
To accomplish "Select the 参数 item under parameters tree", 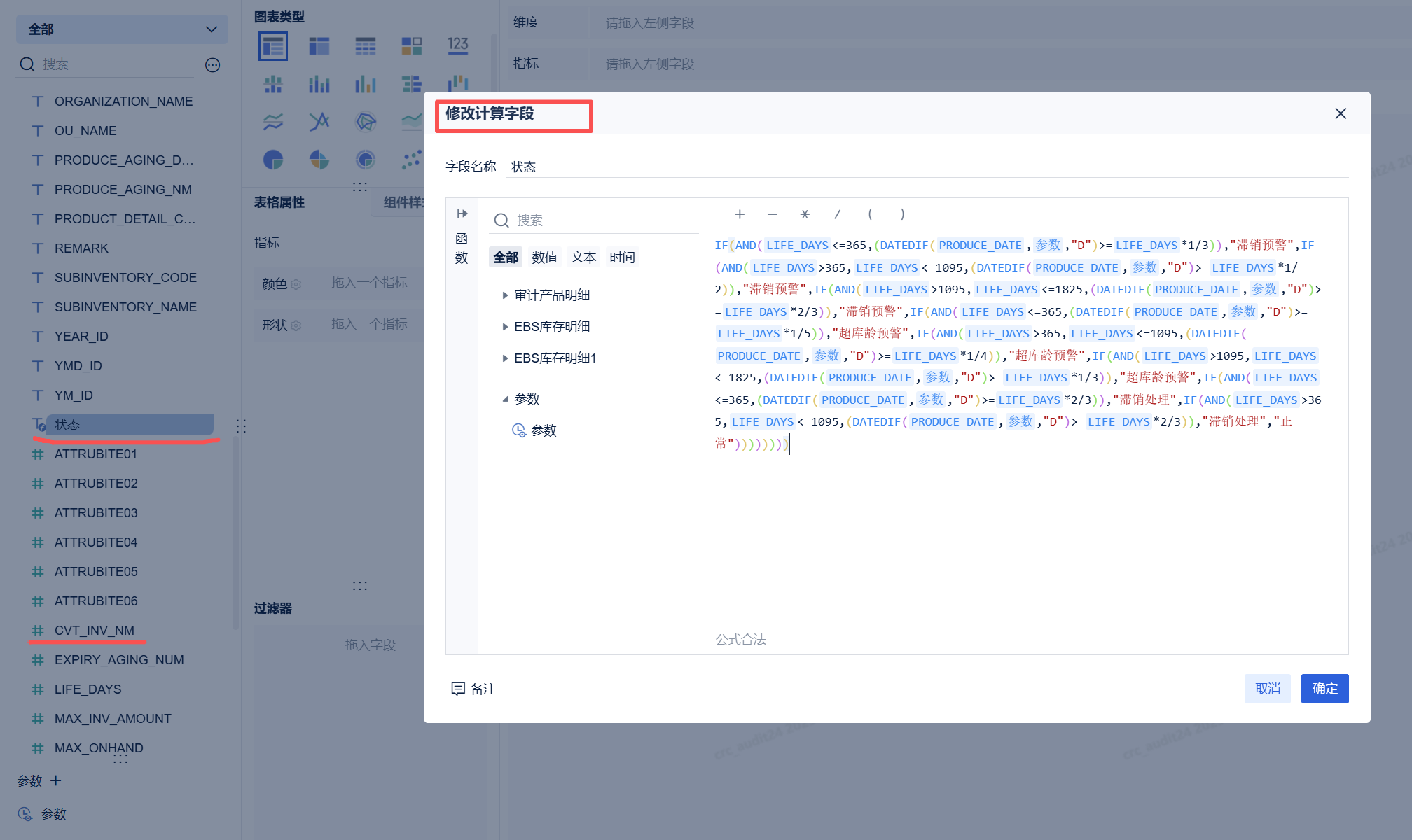I will (543, 430).
